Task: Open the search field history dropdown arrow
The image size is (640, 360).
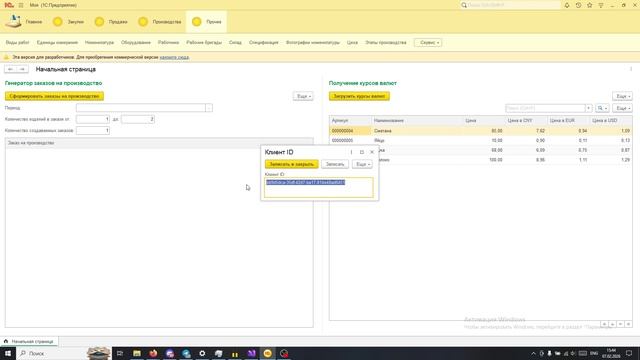Action: (589, 108)
